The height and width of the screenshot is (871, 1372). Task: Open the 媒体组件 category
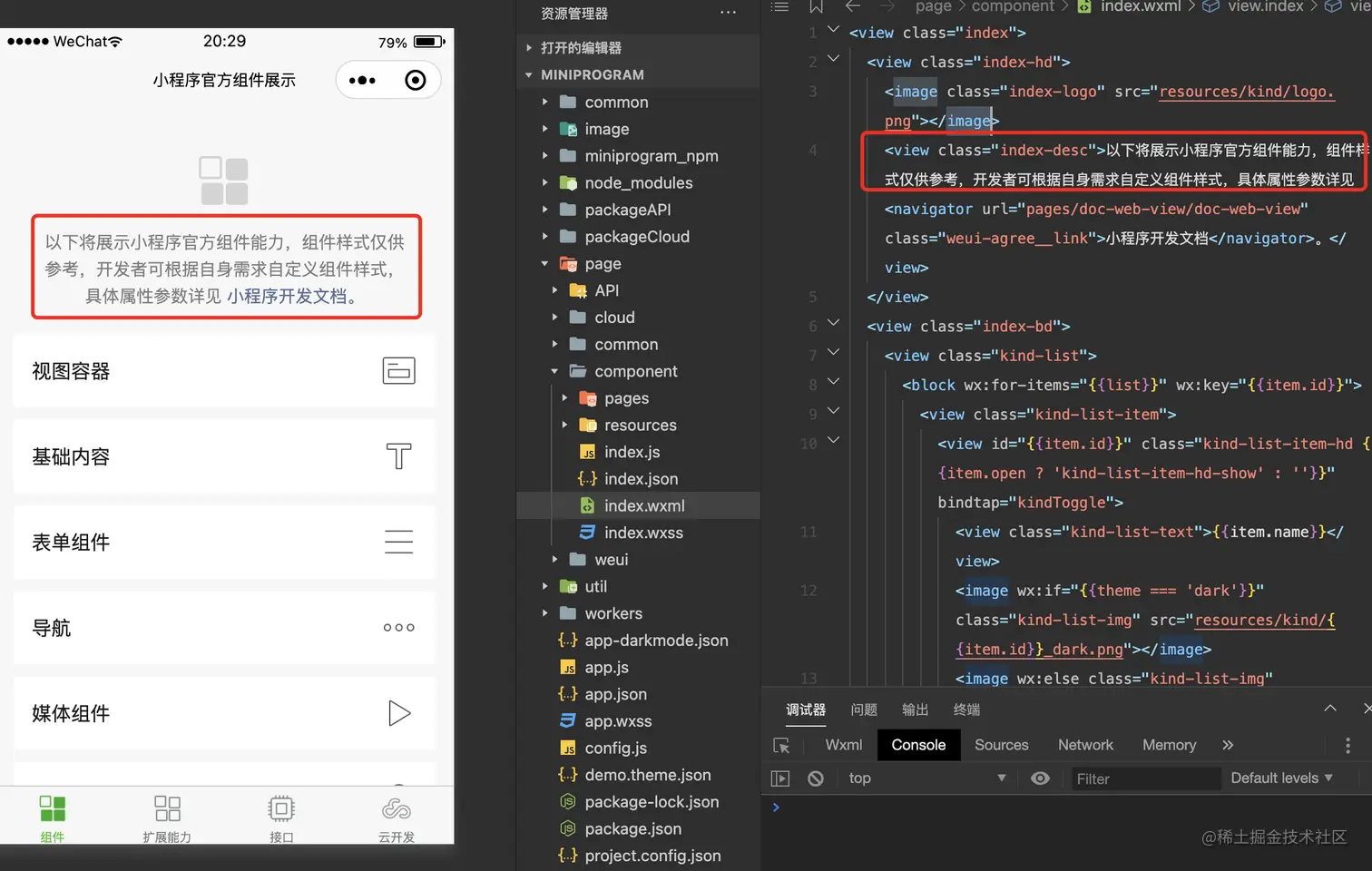click(x=224, y=713)
